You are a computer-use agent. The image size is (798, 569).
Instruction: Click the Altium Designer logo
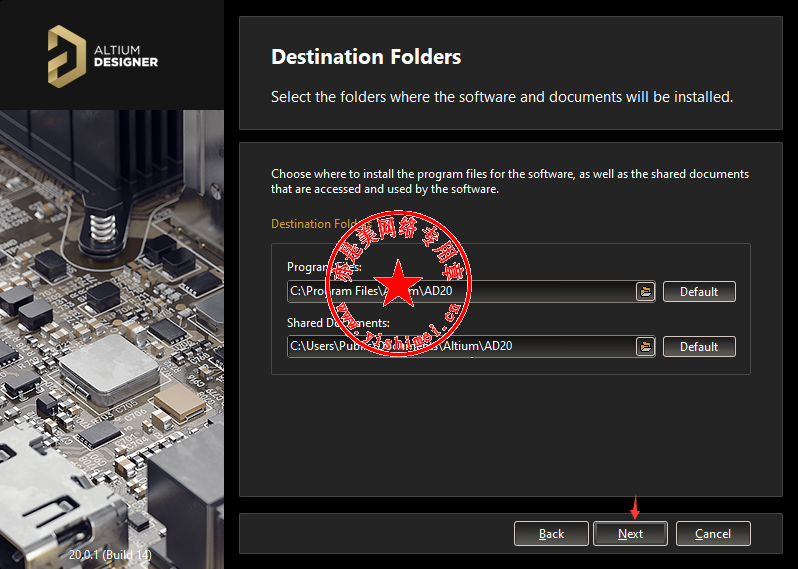103,56
